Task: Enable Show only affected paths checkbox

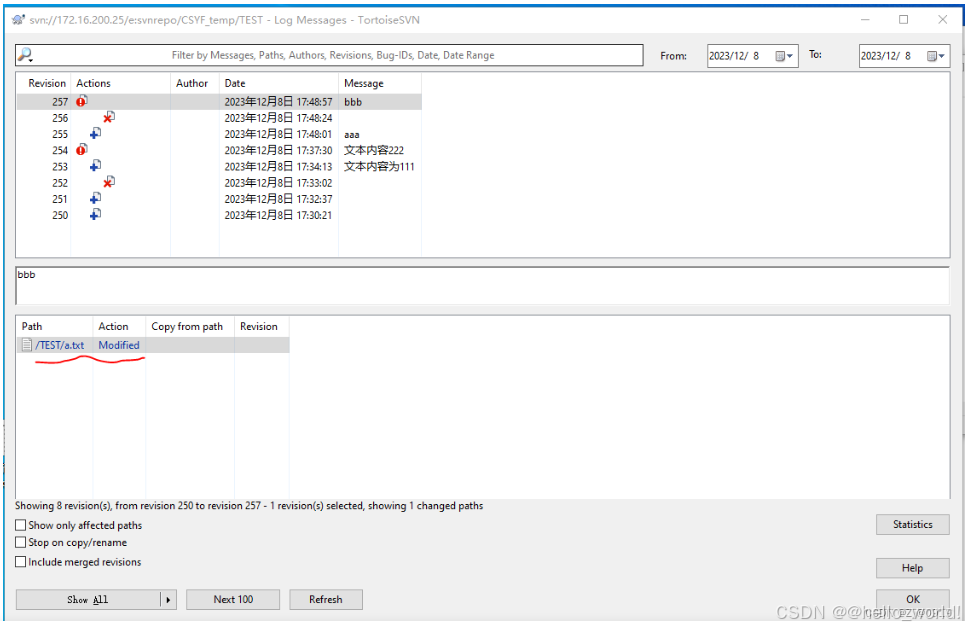Action: pyautogui.click(x=20, y=525)
